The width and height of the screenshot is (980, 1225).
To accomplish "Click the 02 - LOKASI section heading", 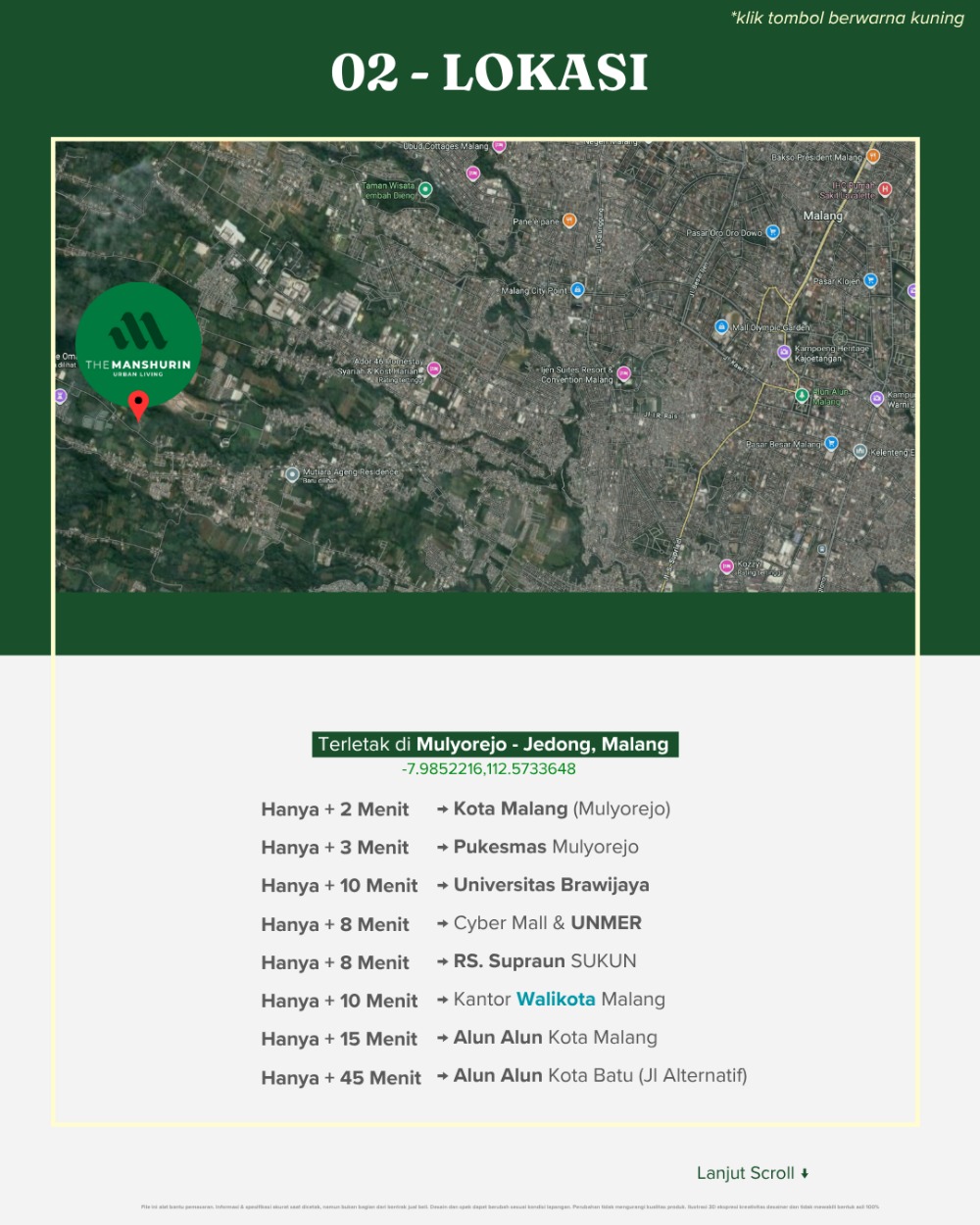I will (x=489, y=73).
